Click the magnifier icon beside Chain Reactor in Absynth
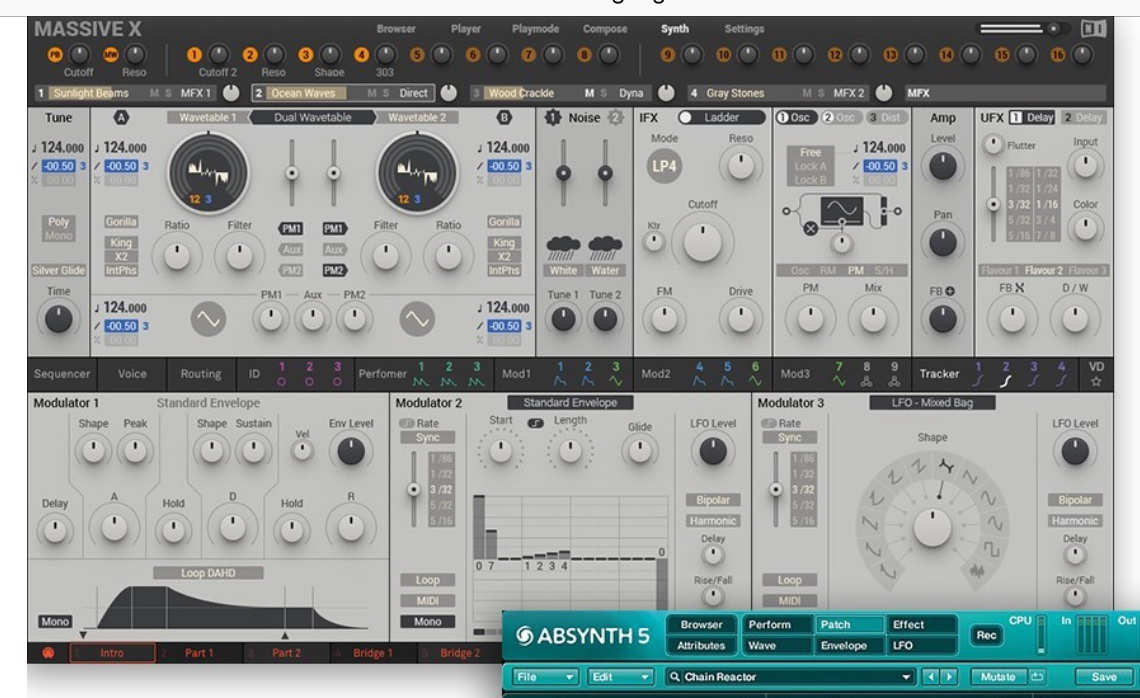This screenshot has height=698, width=1140. point(675,677)
